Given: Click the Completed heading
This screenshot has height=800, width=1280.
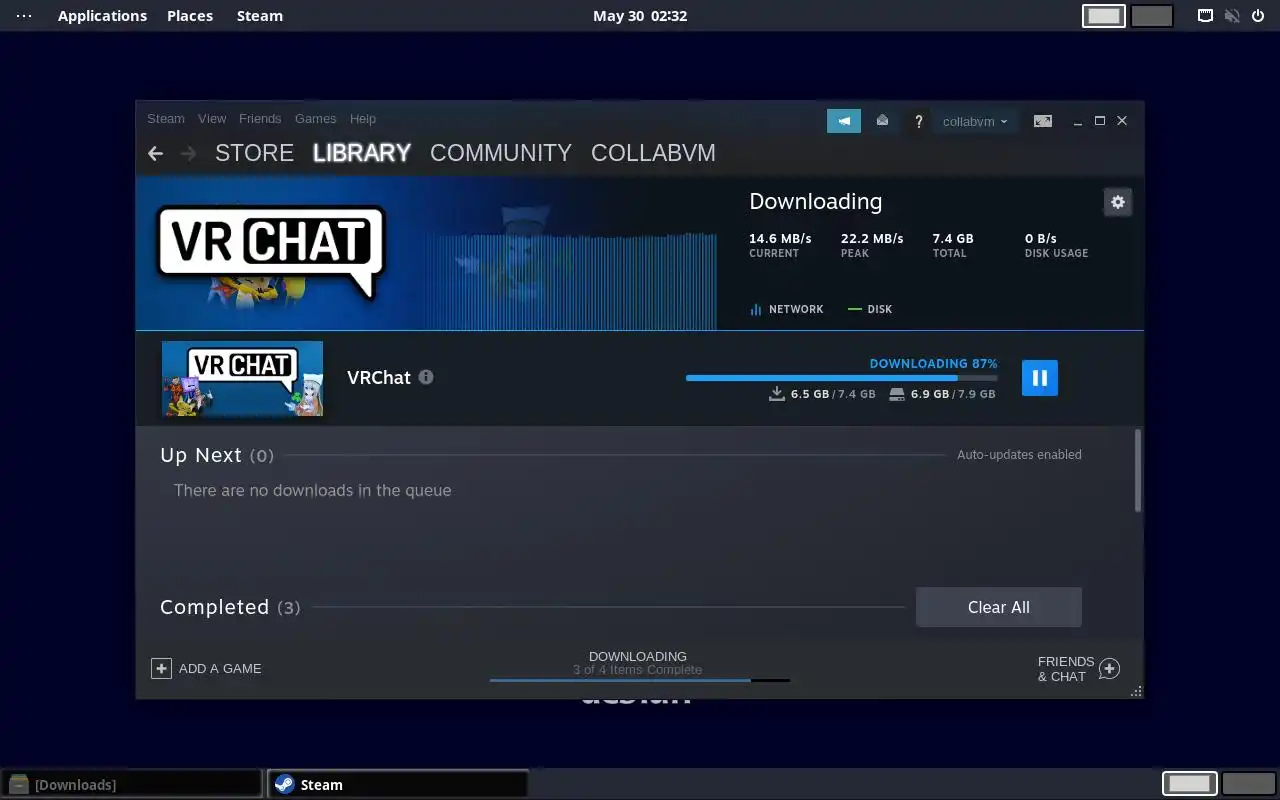Looking at the screenshot, I should pyautogui.click(x=215, y=607).
